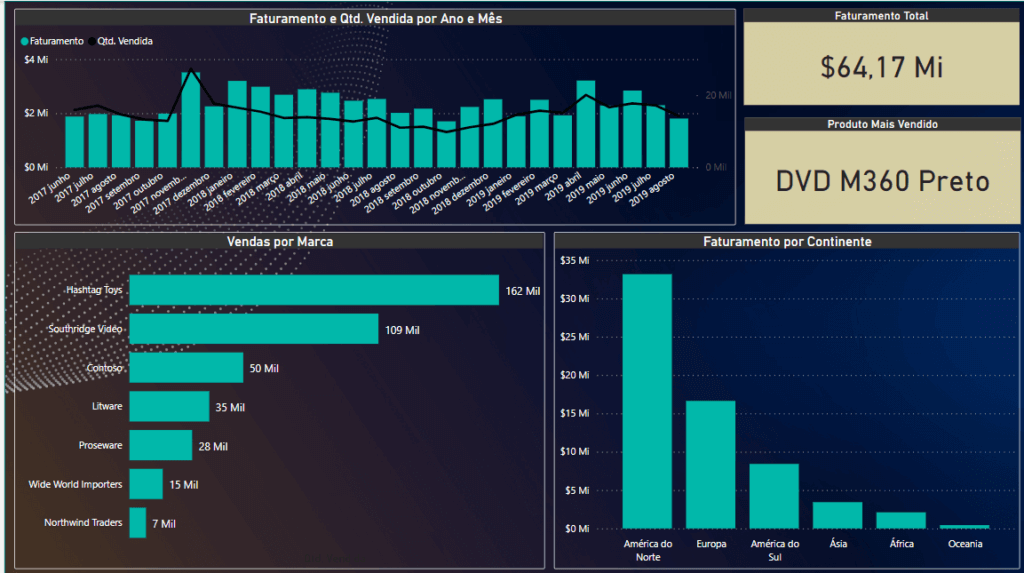The height and width of the screenshot is (573, 1024).
Task: Click the Europa revenue column
Action: pos(711,465)
